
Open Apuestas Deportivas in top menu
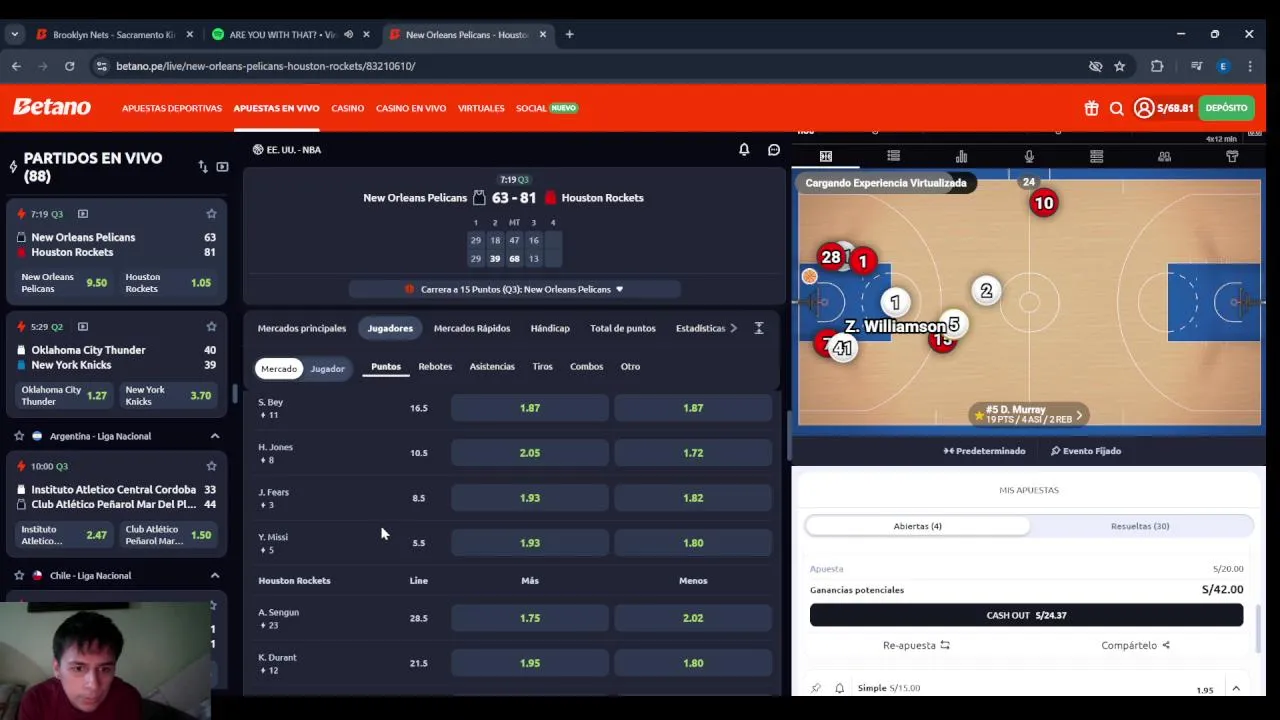pos(172,108)
